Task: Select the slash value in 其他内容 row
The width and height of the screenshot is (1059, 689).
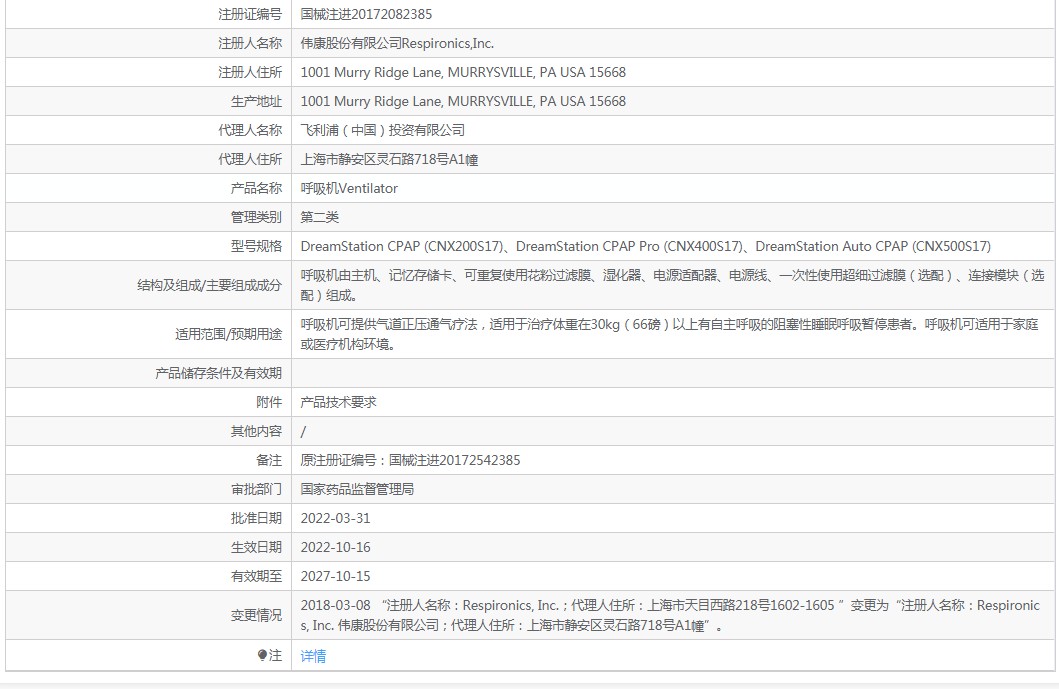Action: pyautogui.click(x=303, y=431)
